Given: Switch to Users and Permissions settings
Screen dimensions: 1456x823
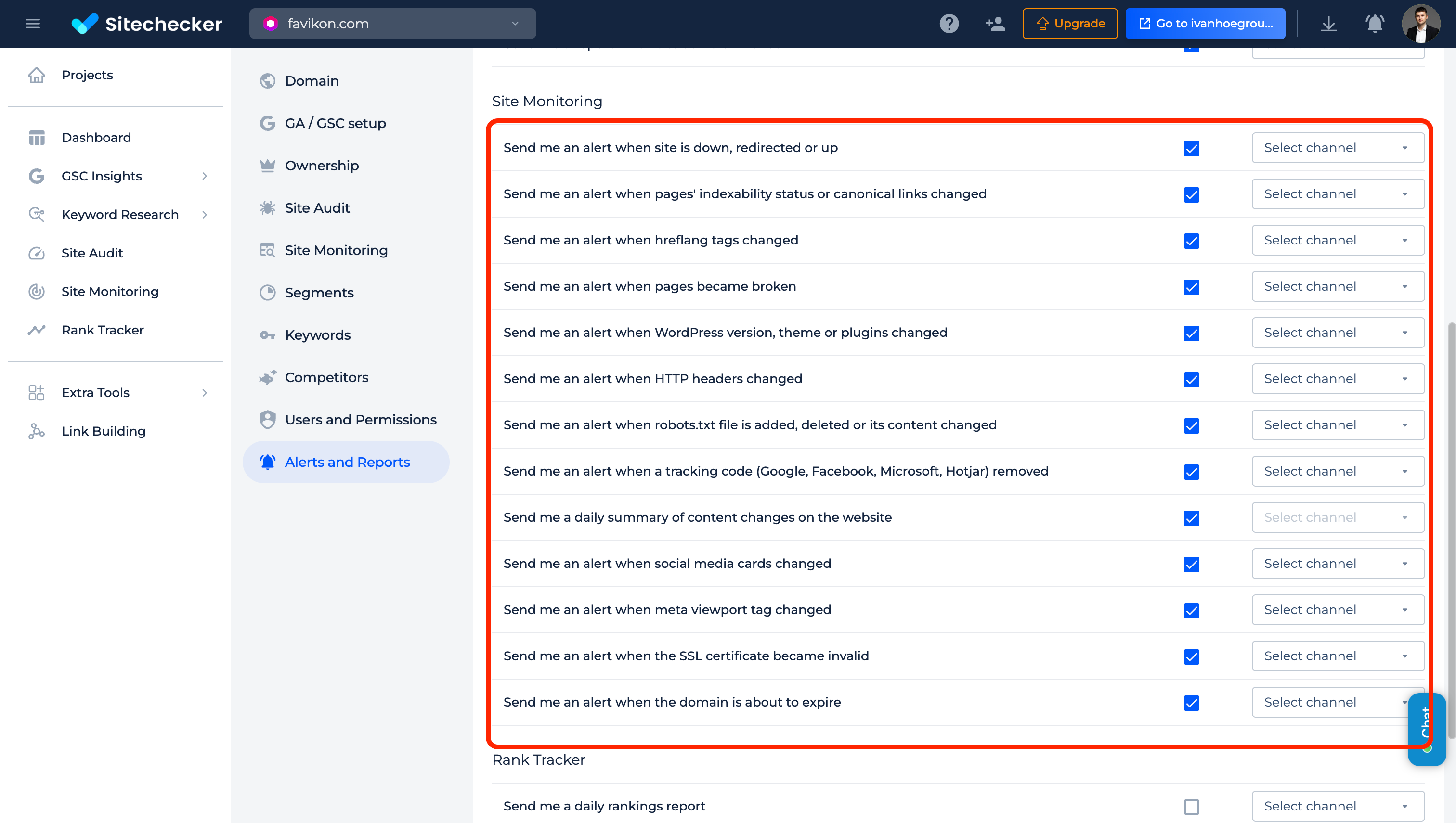Looking at the screenshot, I should 361,419.
